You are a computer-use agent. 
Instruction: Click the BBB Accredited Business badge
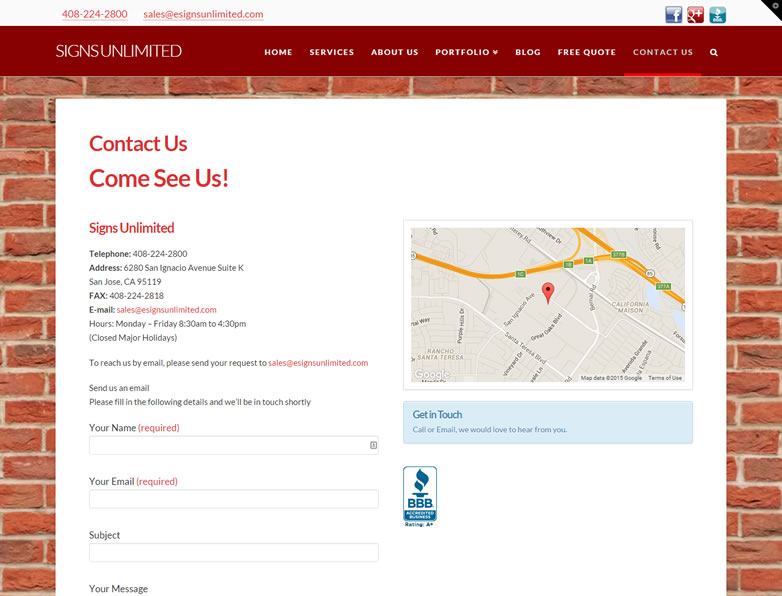(x=420, y=496)
